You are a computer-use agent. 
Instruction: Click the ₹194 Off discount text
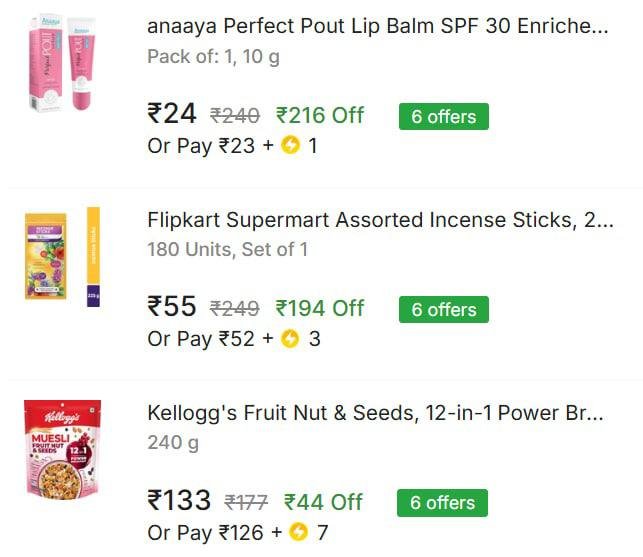[320, 308]
